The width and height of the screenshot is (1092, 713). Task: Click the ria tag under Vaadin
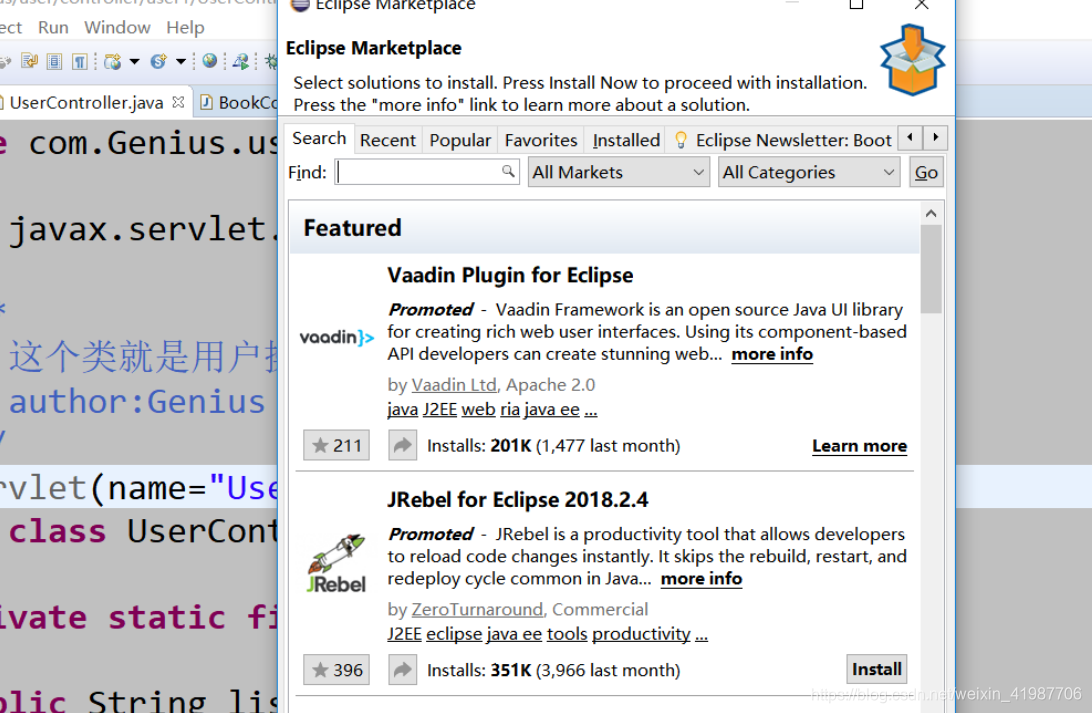(x=510, y=409)
